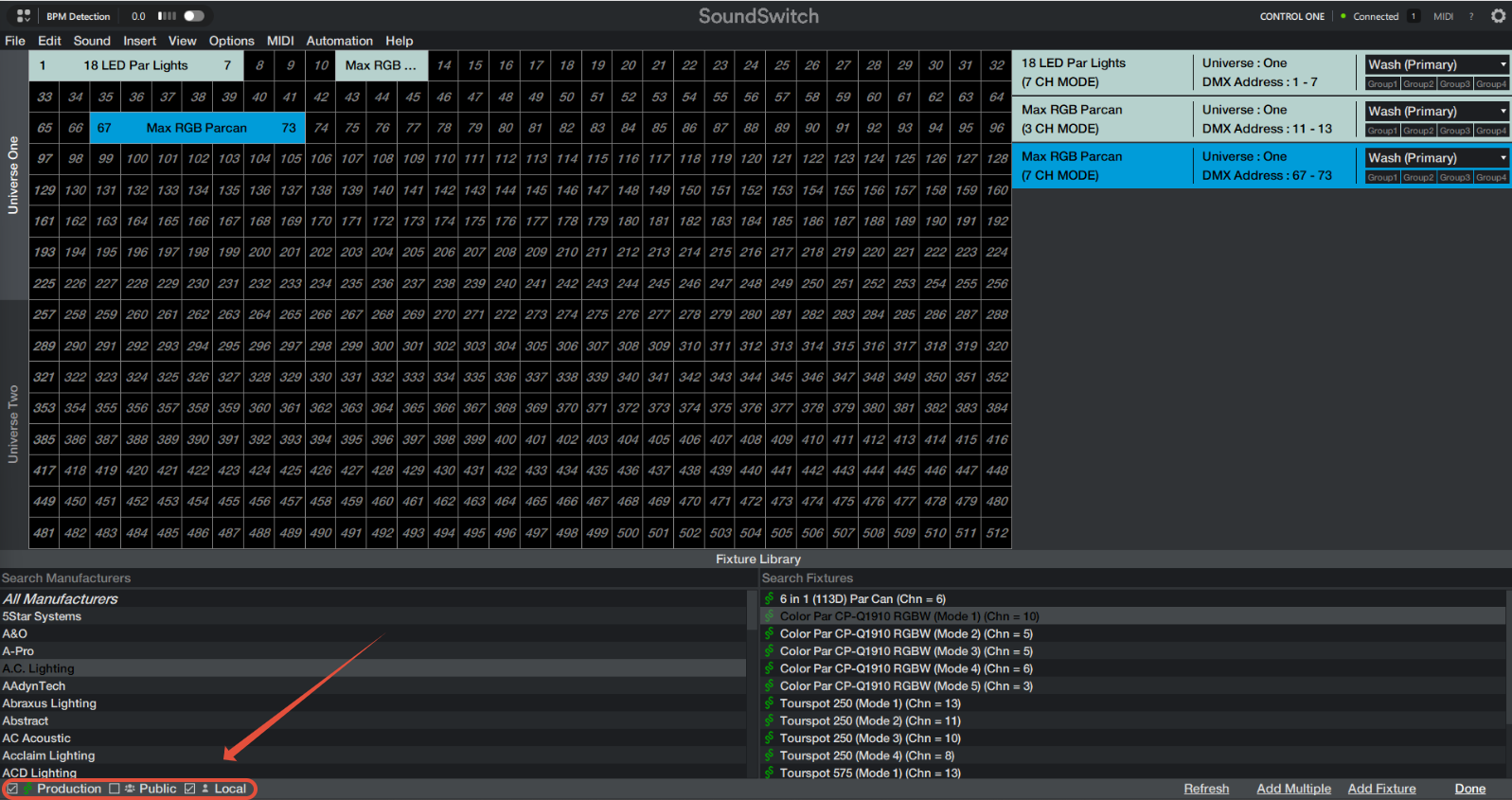Click icon beside Tourspot 250 (Mode 1)
This screenshot has height=800, width=1512.
click(x=770, y=703)
